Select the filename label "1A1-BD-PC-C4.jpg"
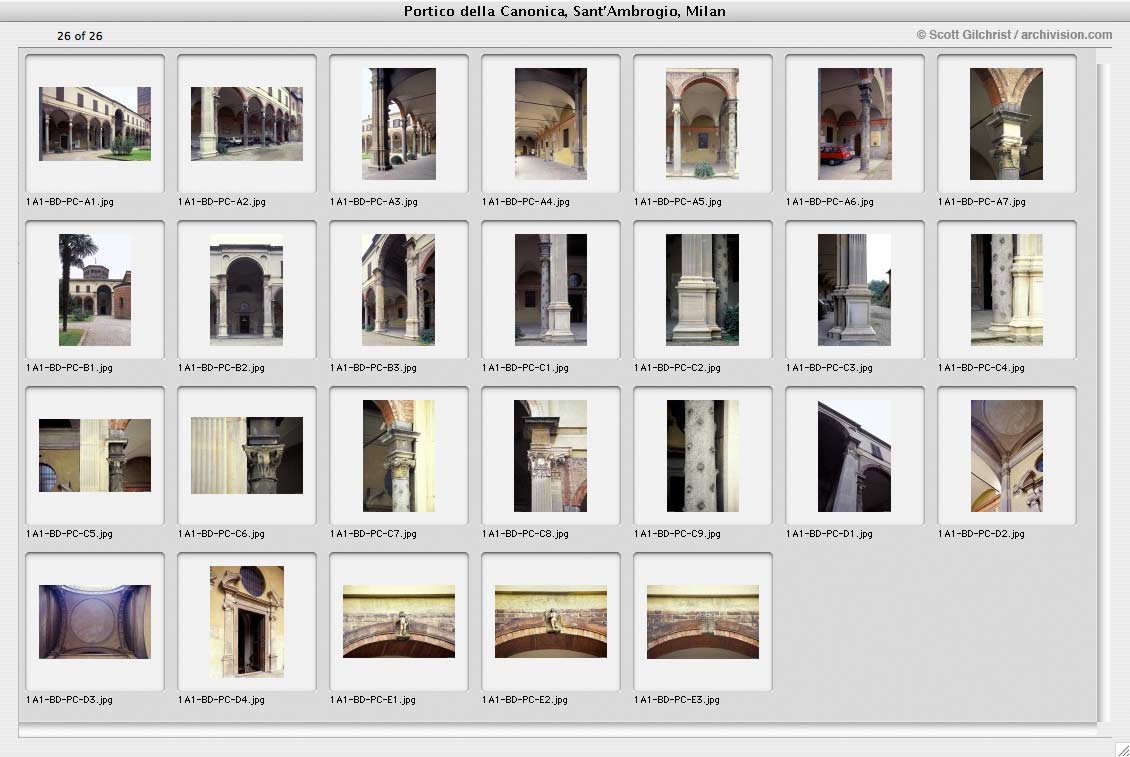Viewport: 1130px width, 757px height. tap(982, 368)
